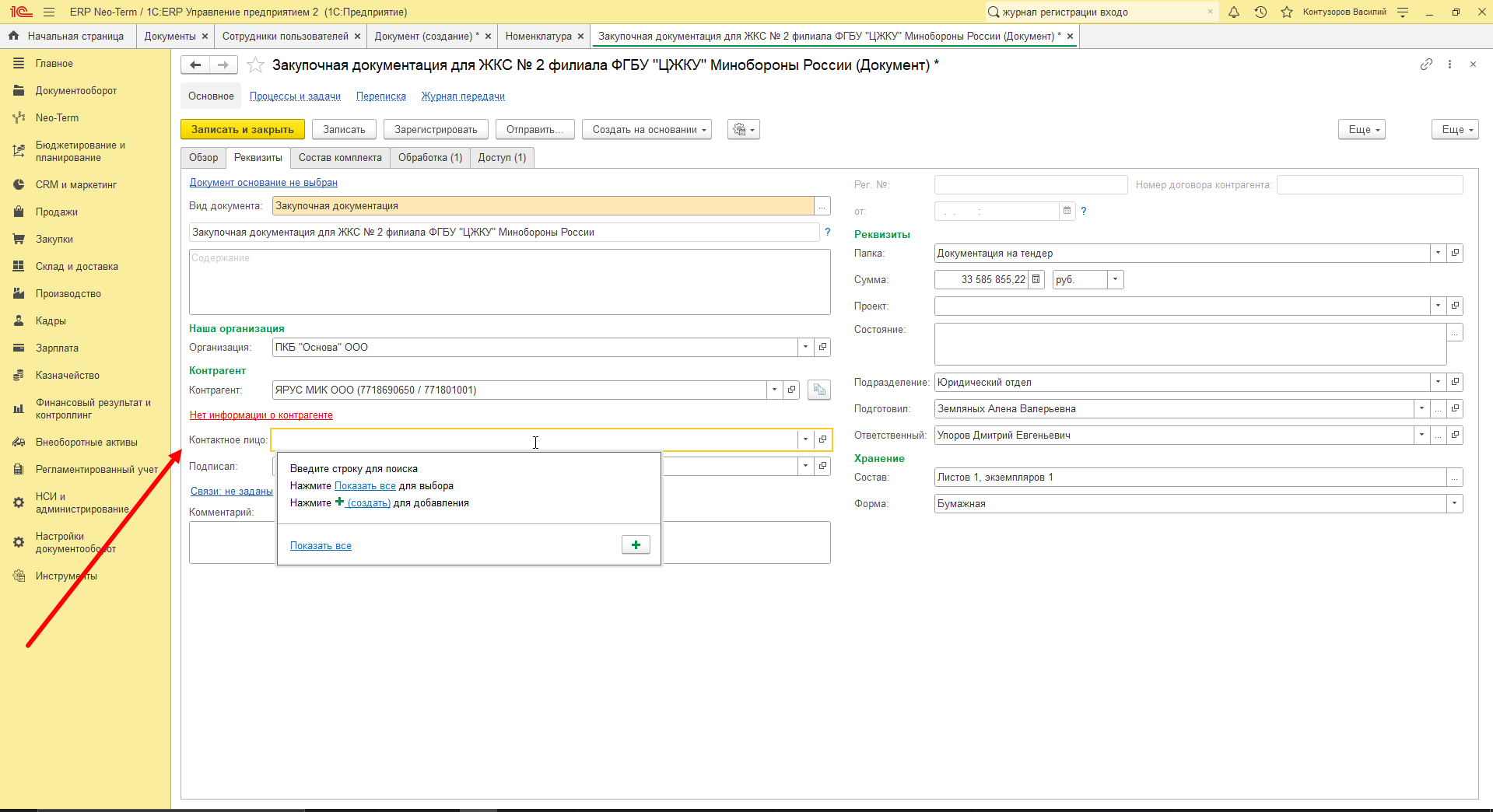This screenshot has width=1493, height=812.
Task: Copy link to document icon
Action: tap(1426, 65)
